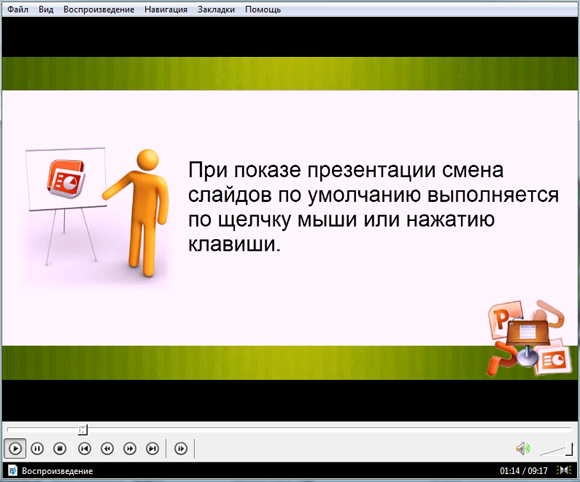Click the status bar file icon

click(x=12, y=471)
